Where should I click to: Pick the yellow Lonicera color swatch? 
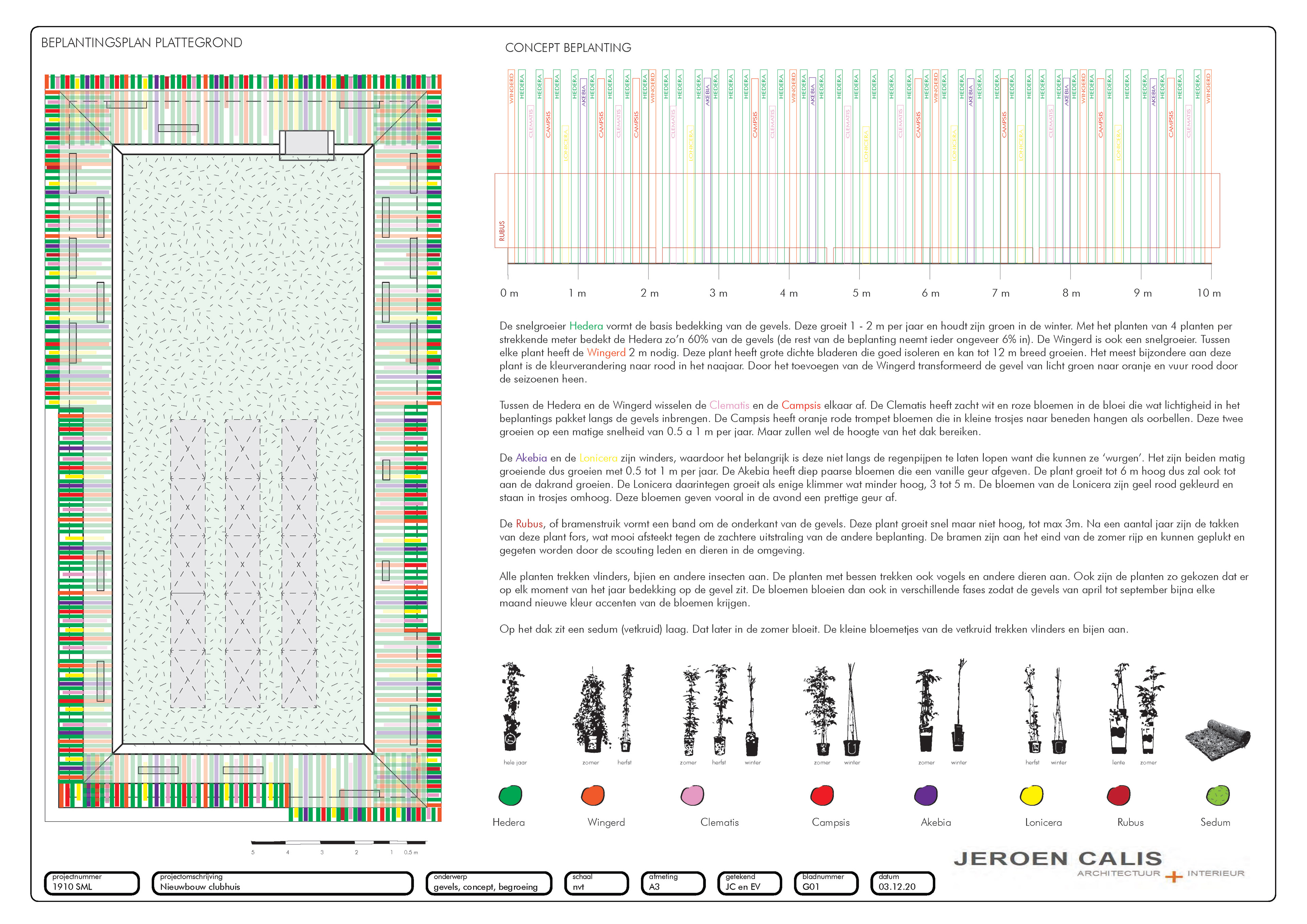click(1031, 795)
